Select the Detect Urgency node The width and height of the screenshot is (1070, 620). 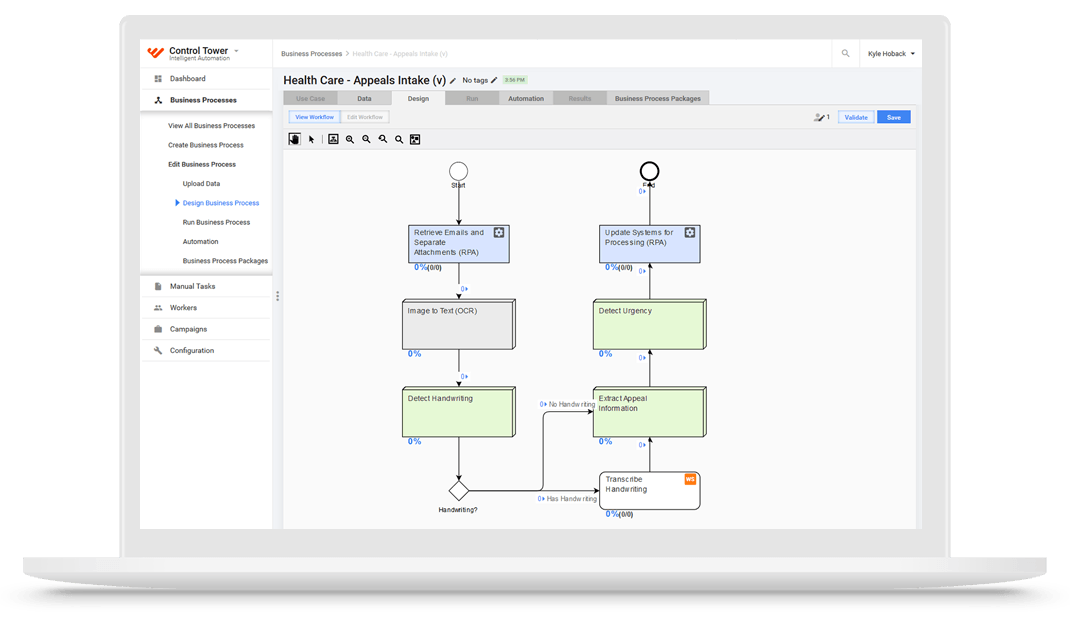(x=650, y=324)
